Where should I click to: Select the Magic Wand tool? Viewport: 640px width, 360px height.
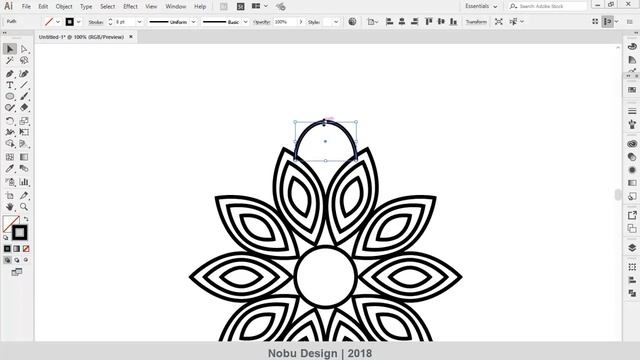click(x=10, y=60)
